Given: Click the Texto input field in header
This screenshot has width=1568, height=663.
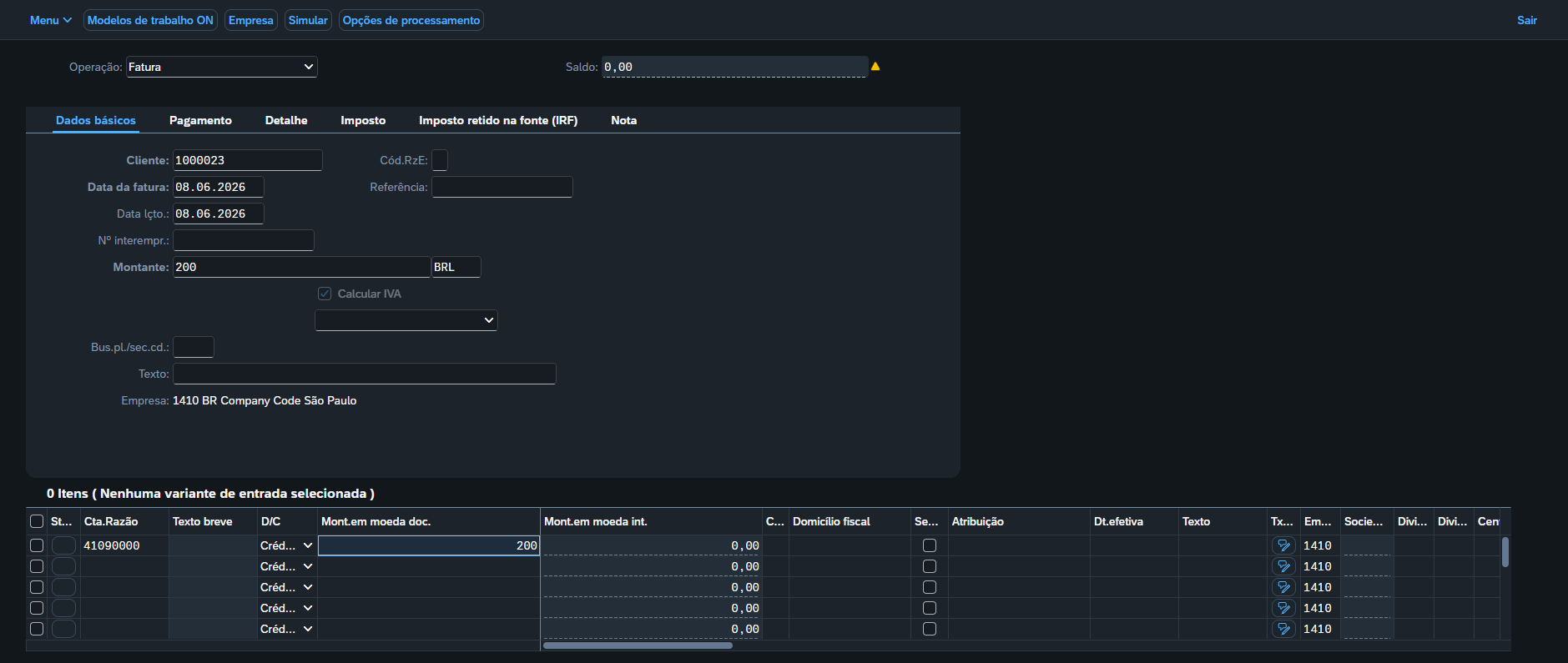Looking at the screenshot, I should [365, 374].
